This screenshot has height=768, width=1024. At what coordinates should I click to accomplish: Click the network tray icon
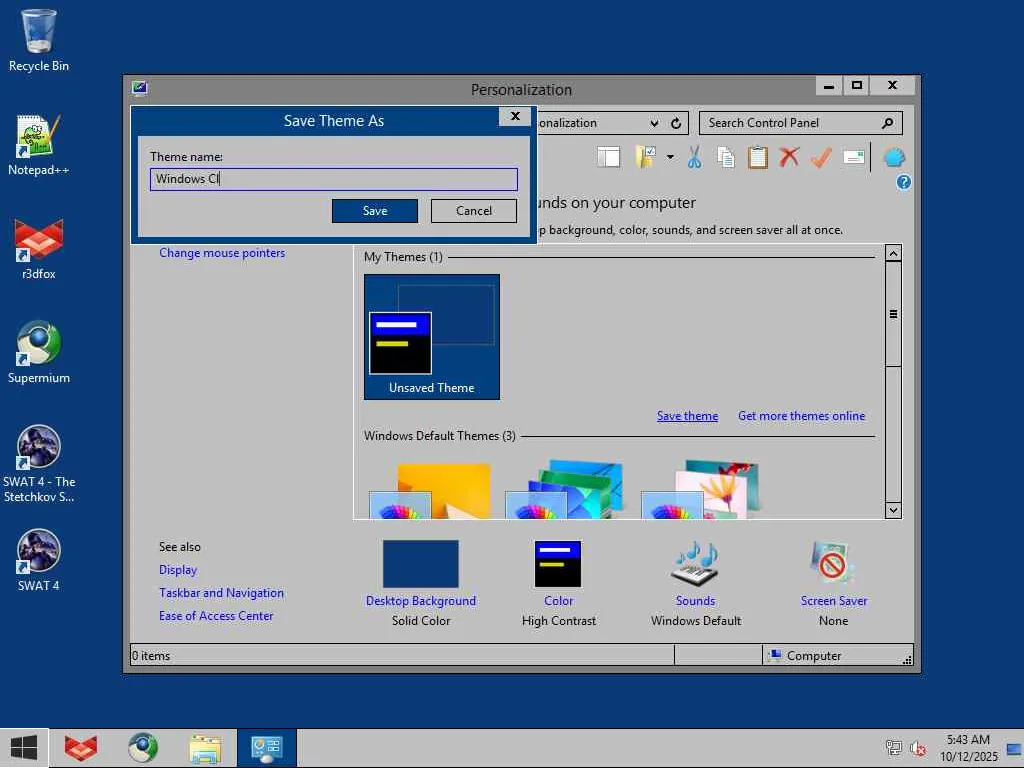[x=893, y=748]
